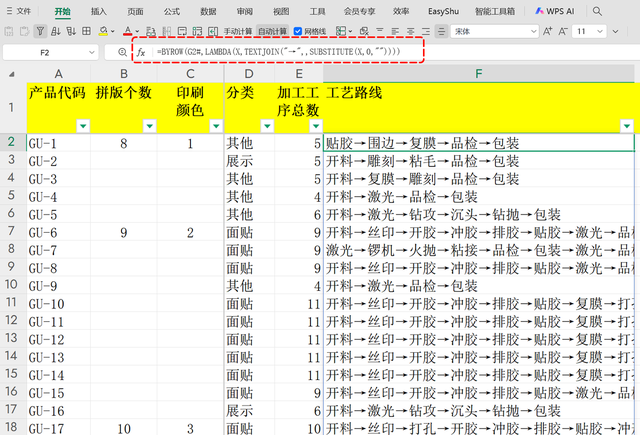Open the 智能工具箱 tab
The width and height of the screenshot is (640, 435).
[495, 11]
